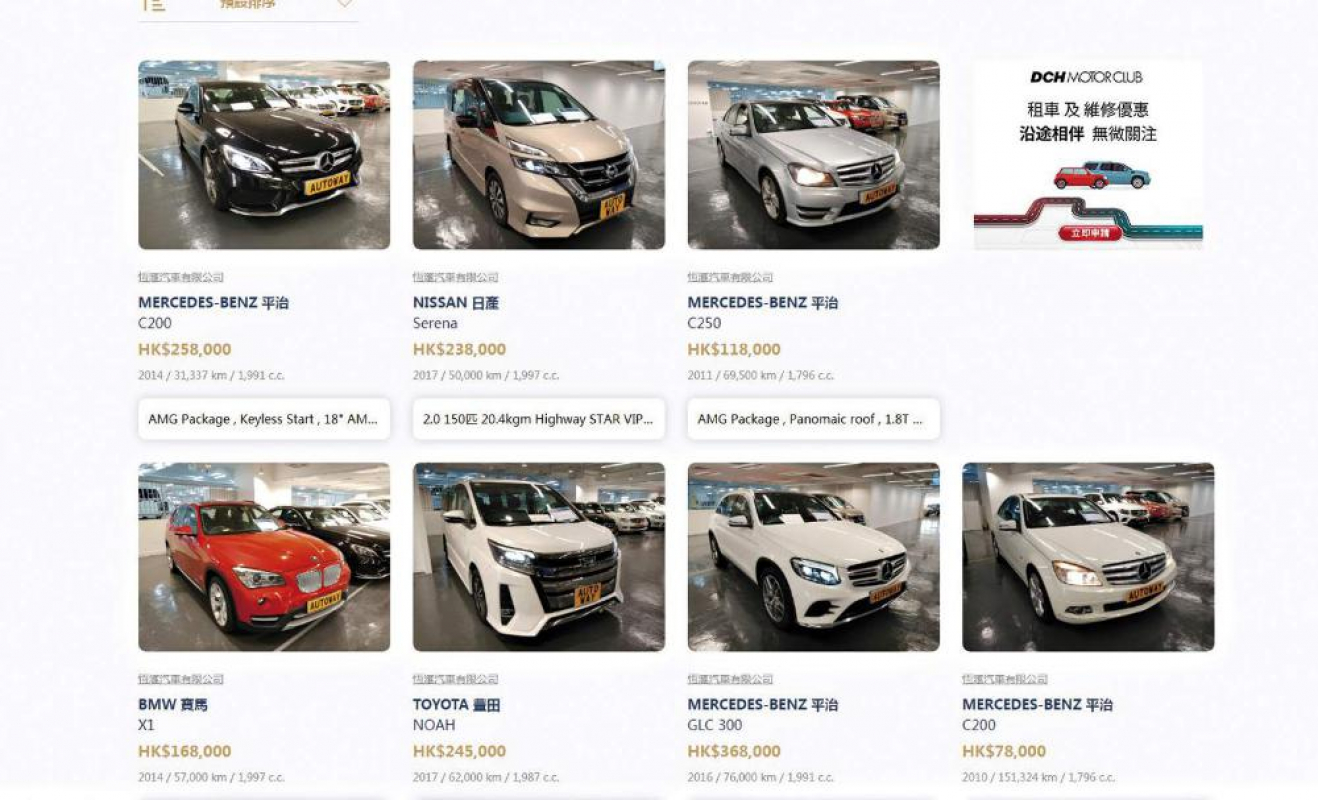Open the Nissan Serena photo

point(539,155)
